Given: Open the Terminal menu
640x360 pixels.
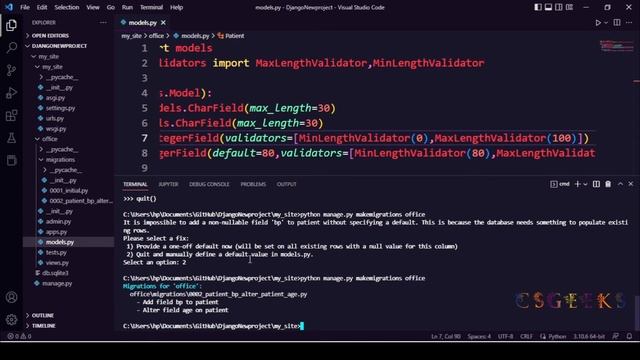Looking at the screenshot, I should (151, 7).
